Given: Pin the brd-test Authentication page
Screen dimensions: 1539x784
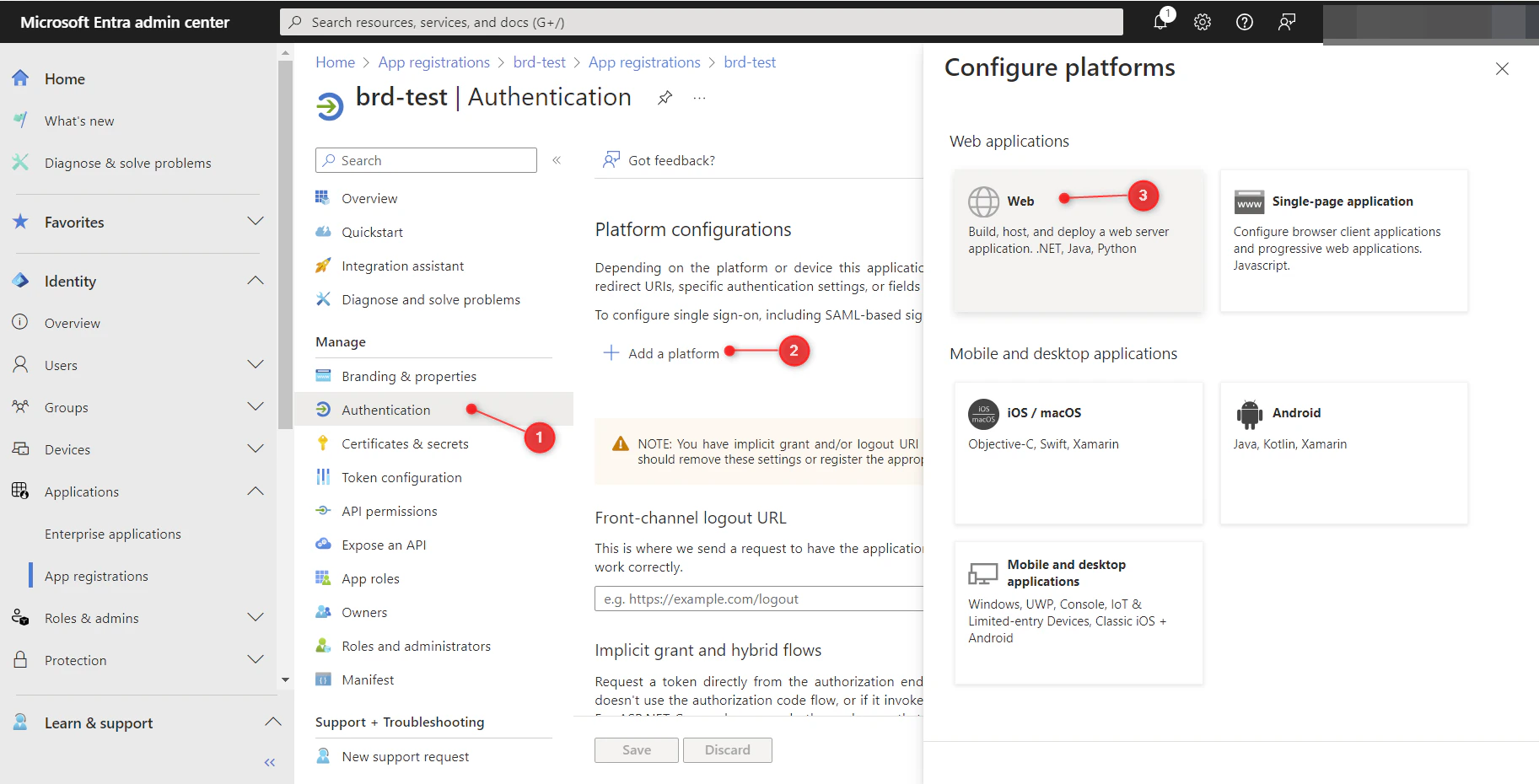Looking at the screenshot, I should pyautogui.click(x=665, y=98).
